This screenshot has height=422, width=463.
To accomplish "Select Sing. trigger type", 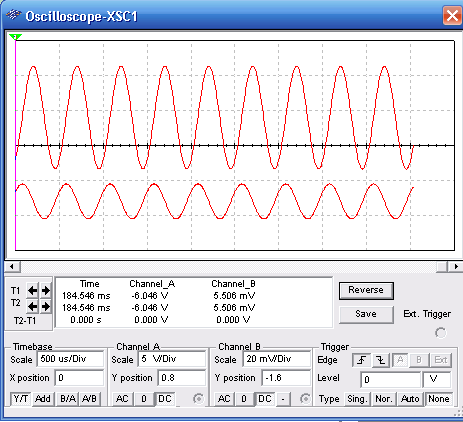I will 357,399.
